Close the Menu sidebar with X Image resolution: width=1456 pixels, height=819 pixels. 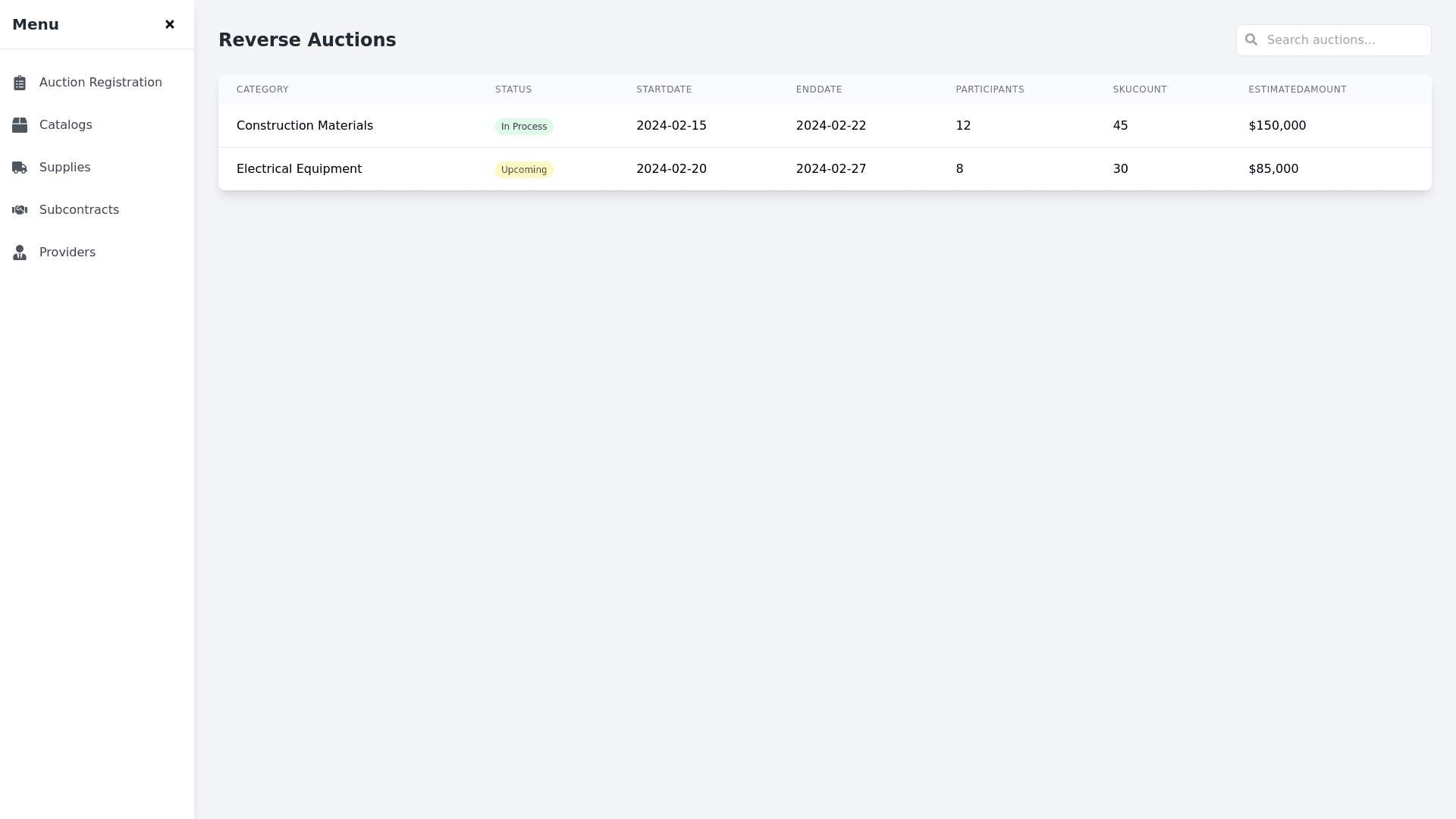coord(170,24)
